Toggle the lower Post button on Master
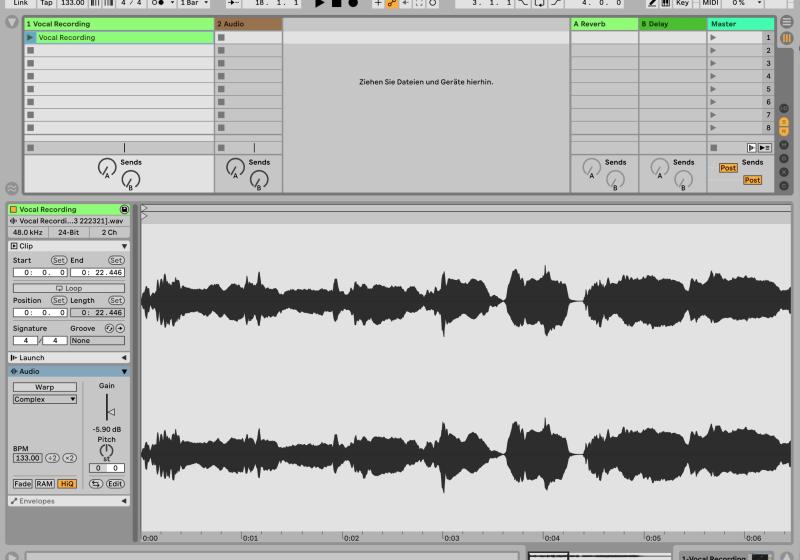The width and height of the screenshot is (800, 560). [752, 180]
